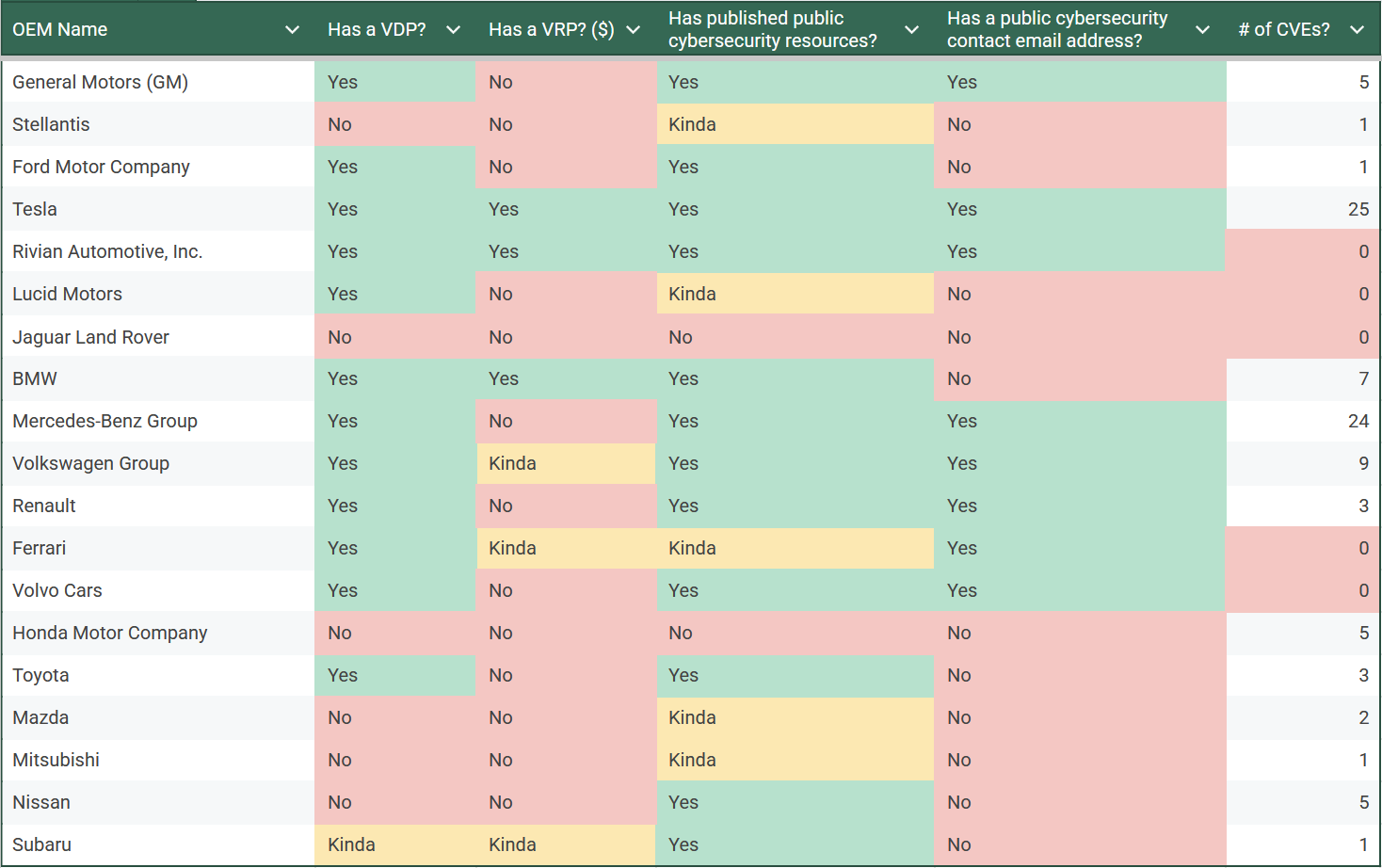This screenshot has width=1382, height=868.
Task: Select the Stellantis name cell
Action: point(158,124)
